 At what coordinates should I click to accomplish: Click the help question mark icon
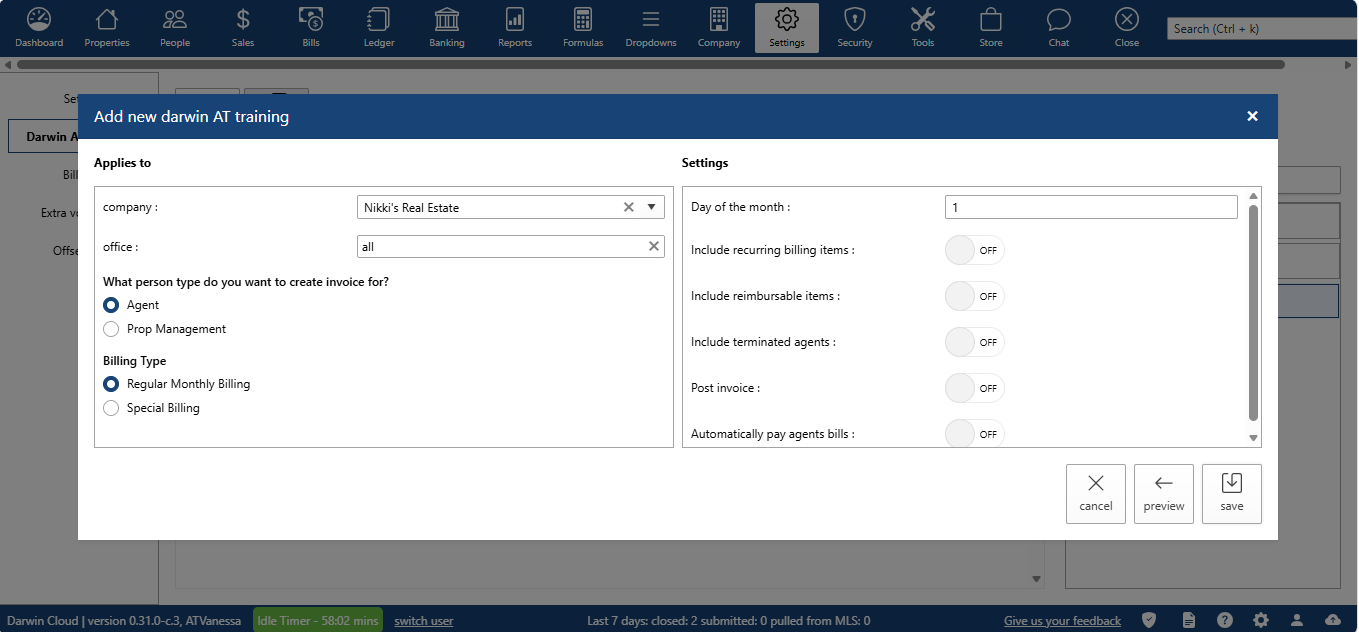(x=1224, y=620)
